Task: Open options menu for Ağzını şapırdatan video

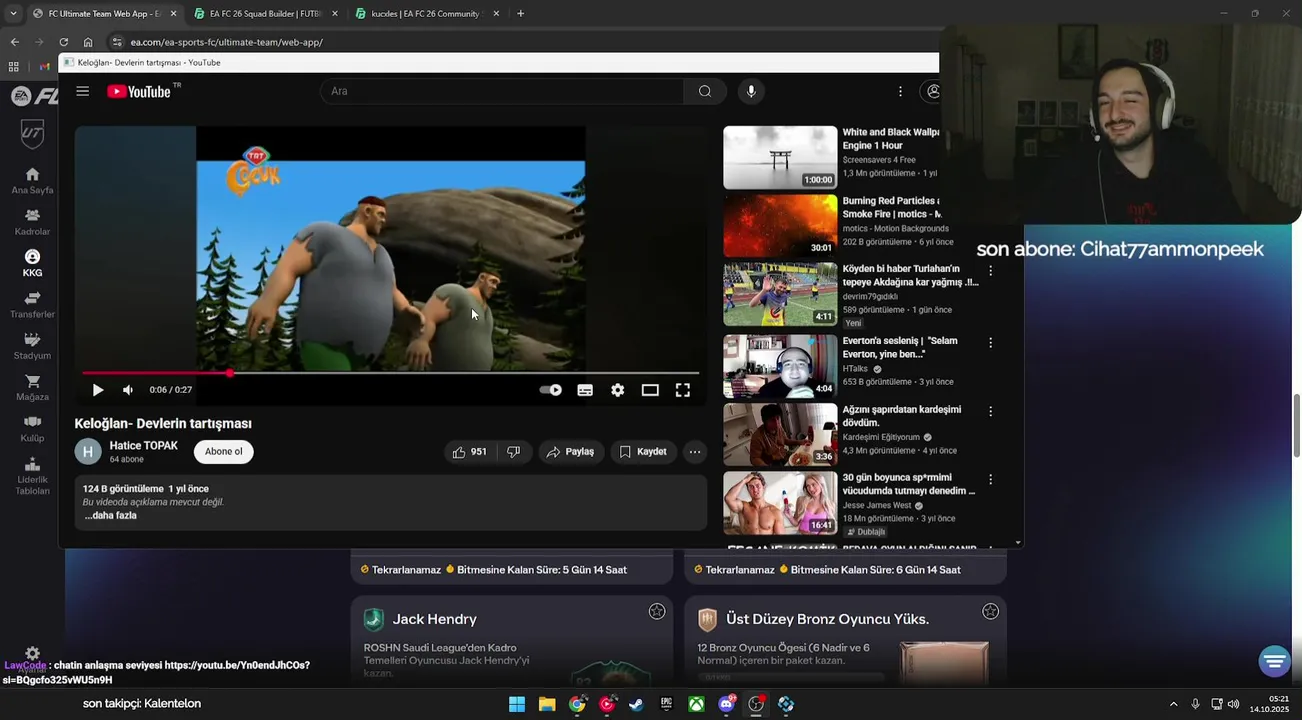Action: (991, 411)
